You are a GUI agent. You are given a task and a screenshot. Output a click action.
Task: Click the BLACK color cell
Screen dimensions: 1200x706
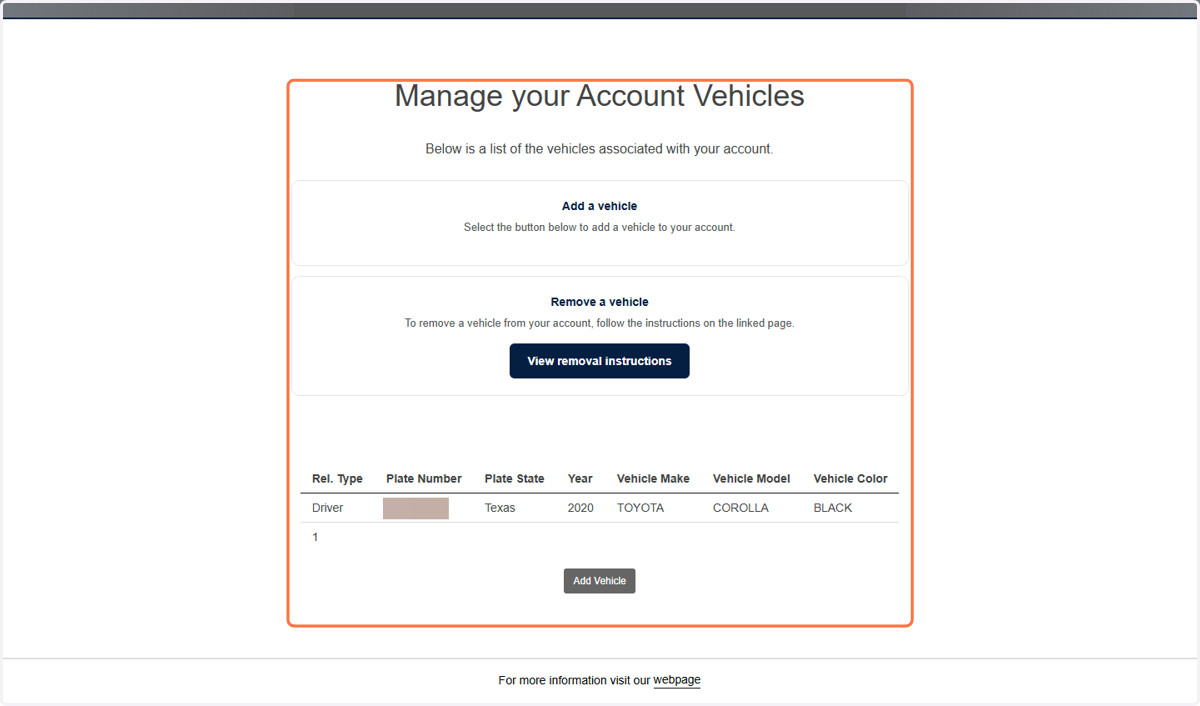point(833,508)
